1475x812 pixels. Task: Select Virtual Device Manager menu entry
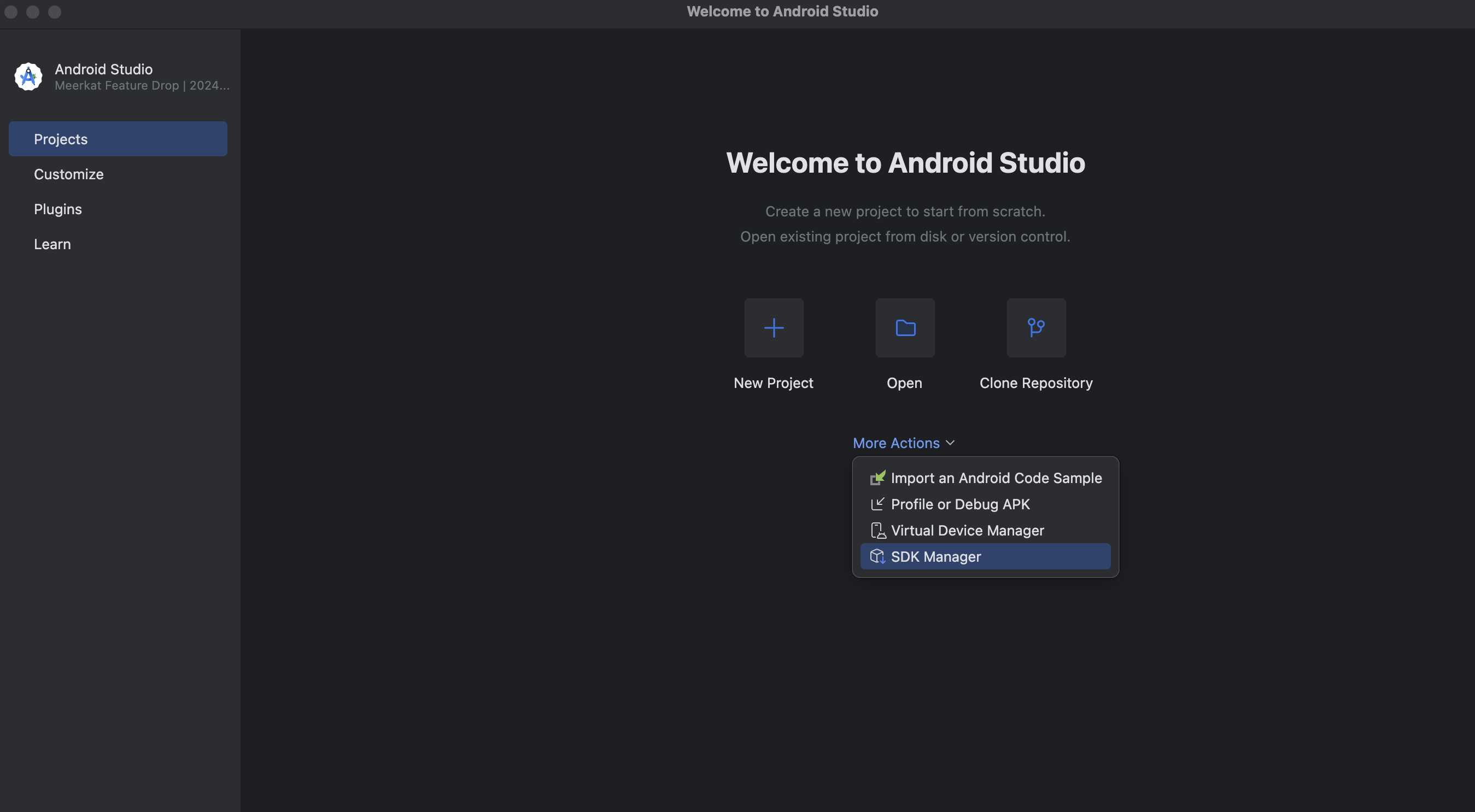click(x=967, y=531)
